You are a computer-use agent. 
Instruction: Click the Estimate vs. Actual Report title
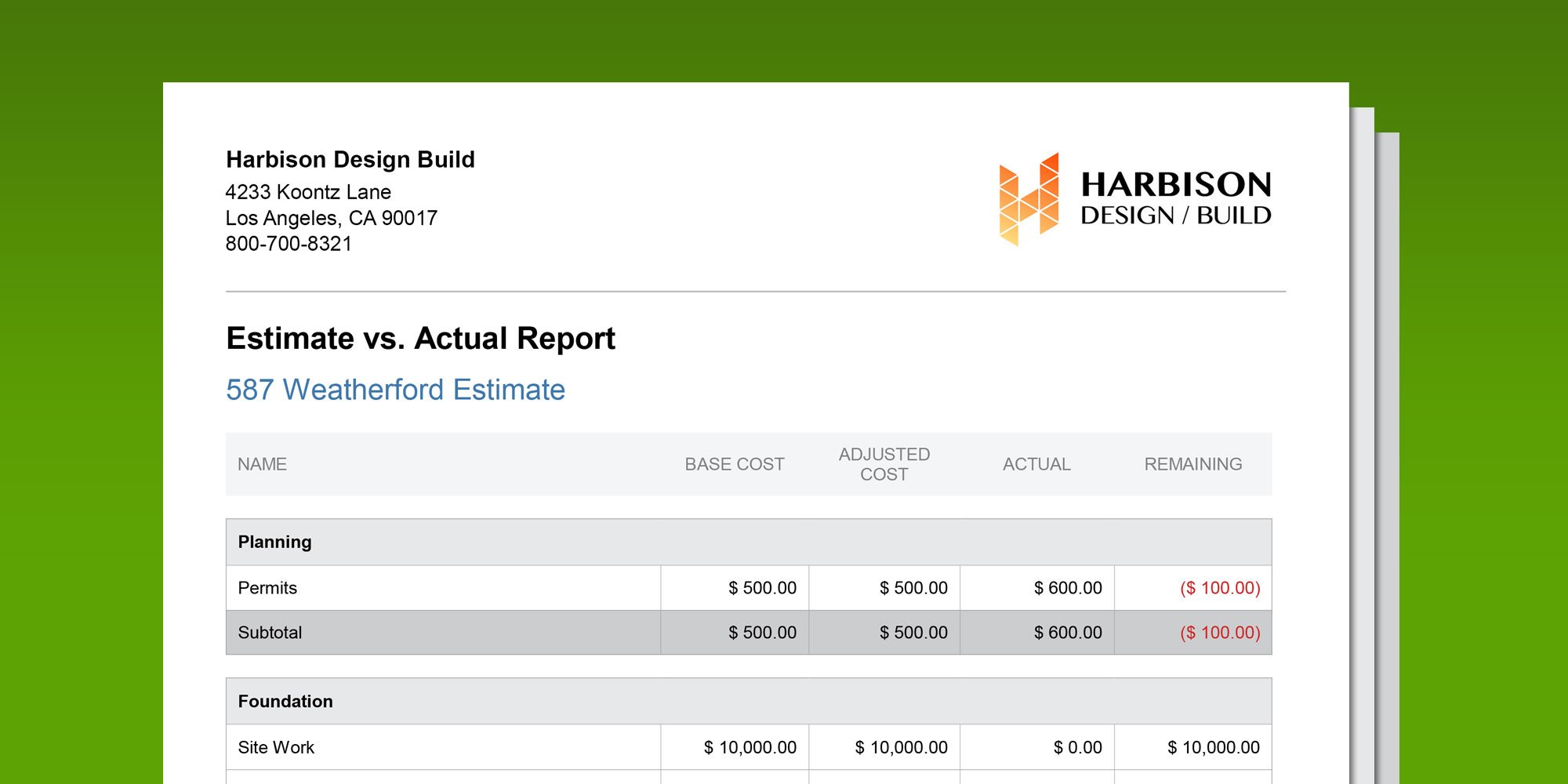pos(421,339)
